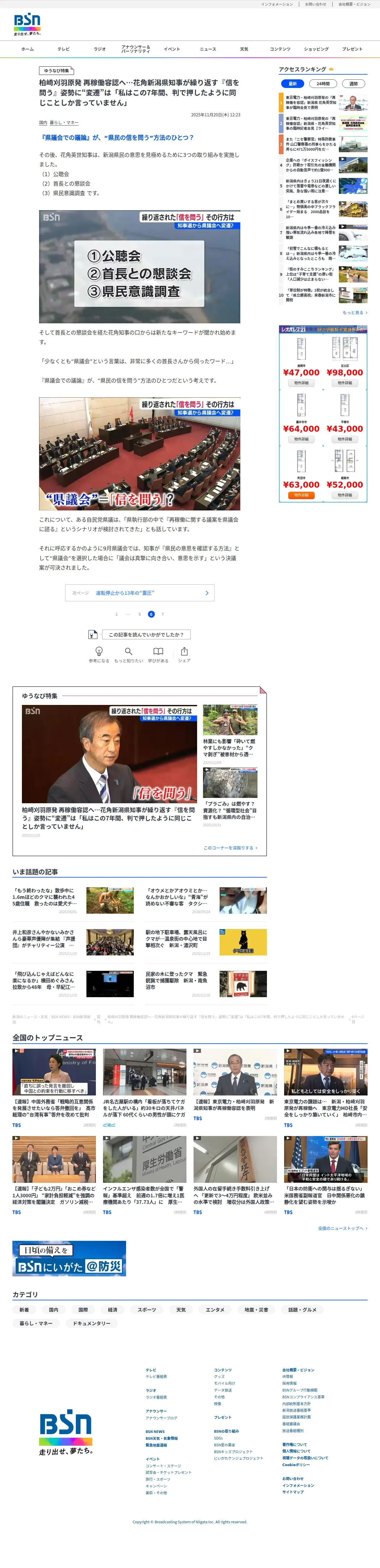
Task: Click the ゆうなび特集 tag above the headline
Action: (56, 70)
